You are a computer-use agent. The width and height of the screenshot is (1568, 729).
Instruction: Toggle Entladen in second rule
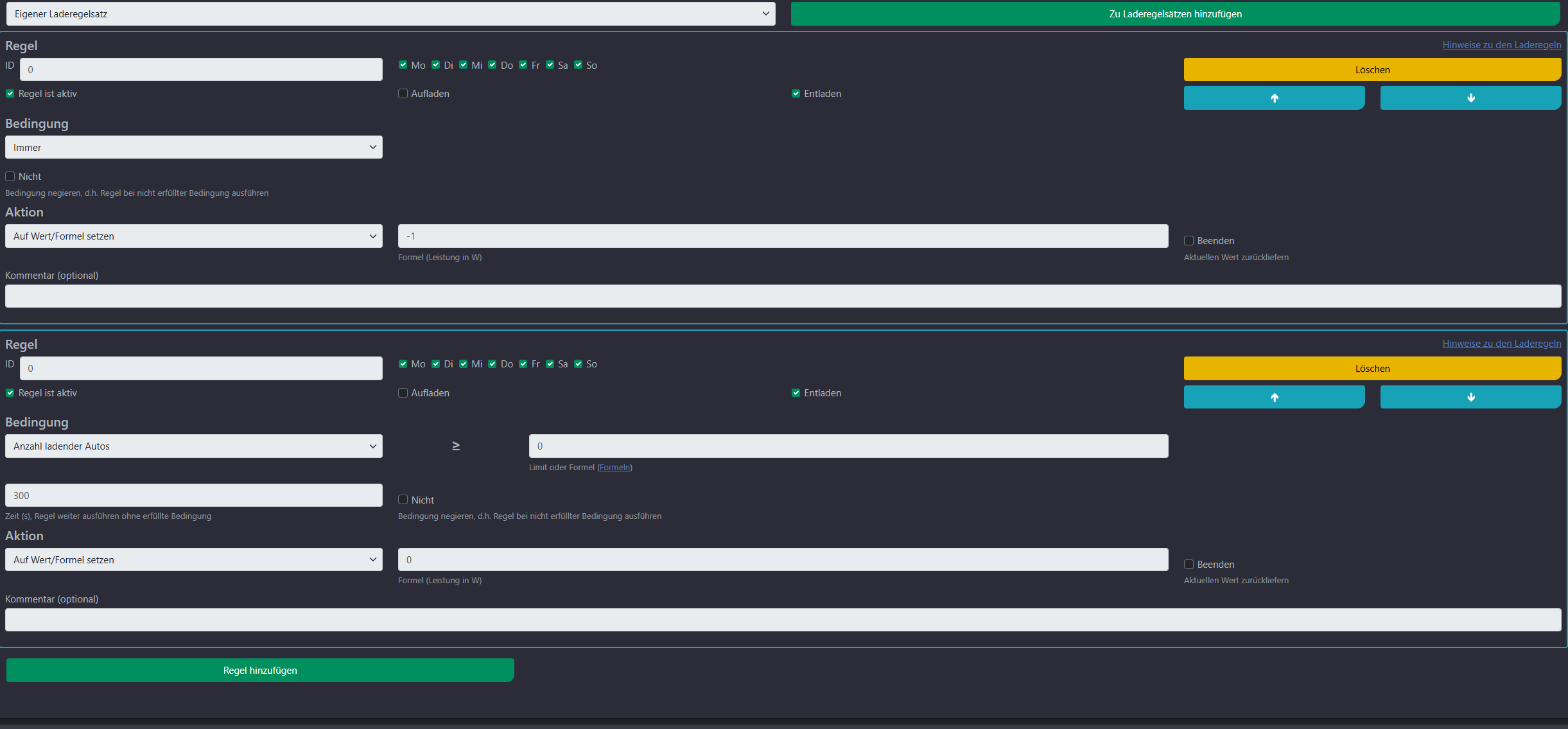tap(796, 392)
